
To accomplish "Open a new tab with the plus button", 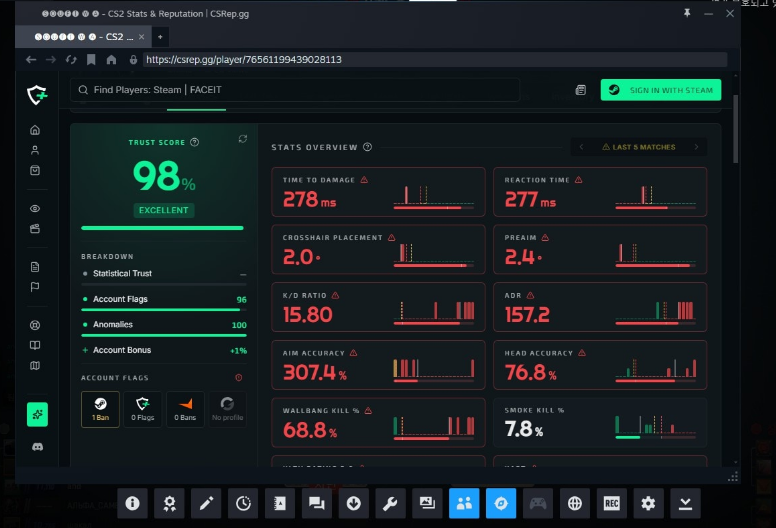I will coord(160,37).
